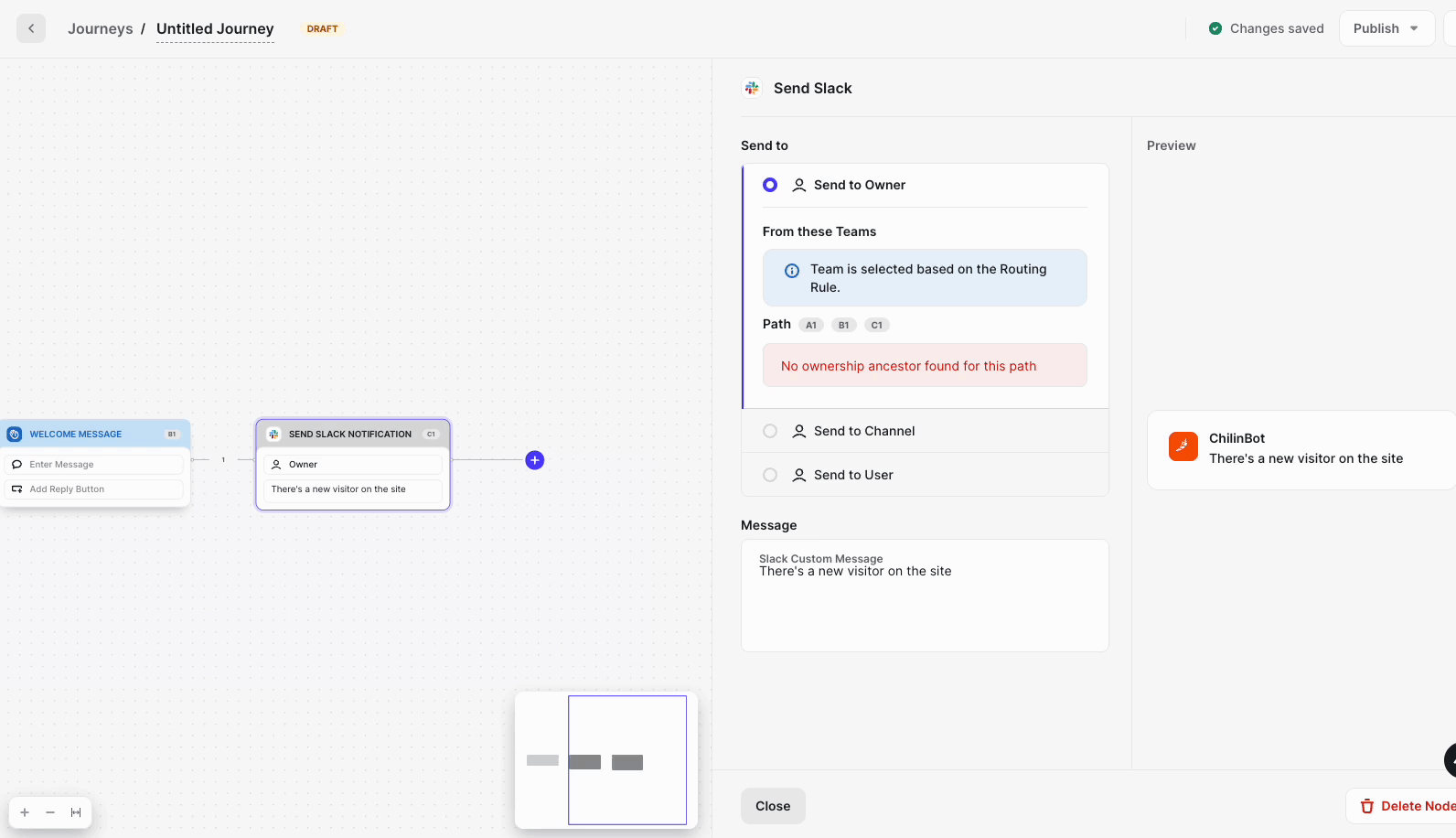Screen dimensions: 1456x838
Task: Zoom out on the journey canvas
Action: click(50, 812)
